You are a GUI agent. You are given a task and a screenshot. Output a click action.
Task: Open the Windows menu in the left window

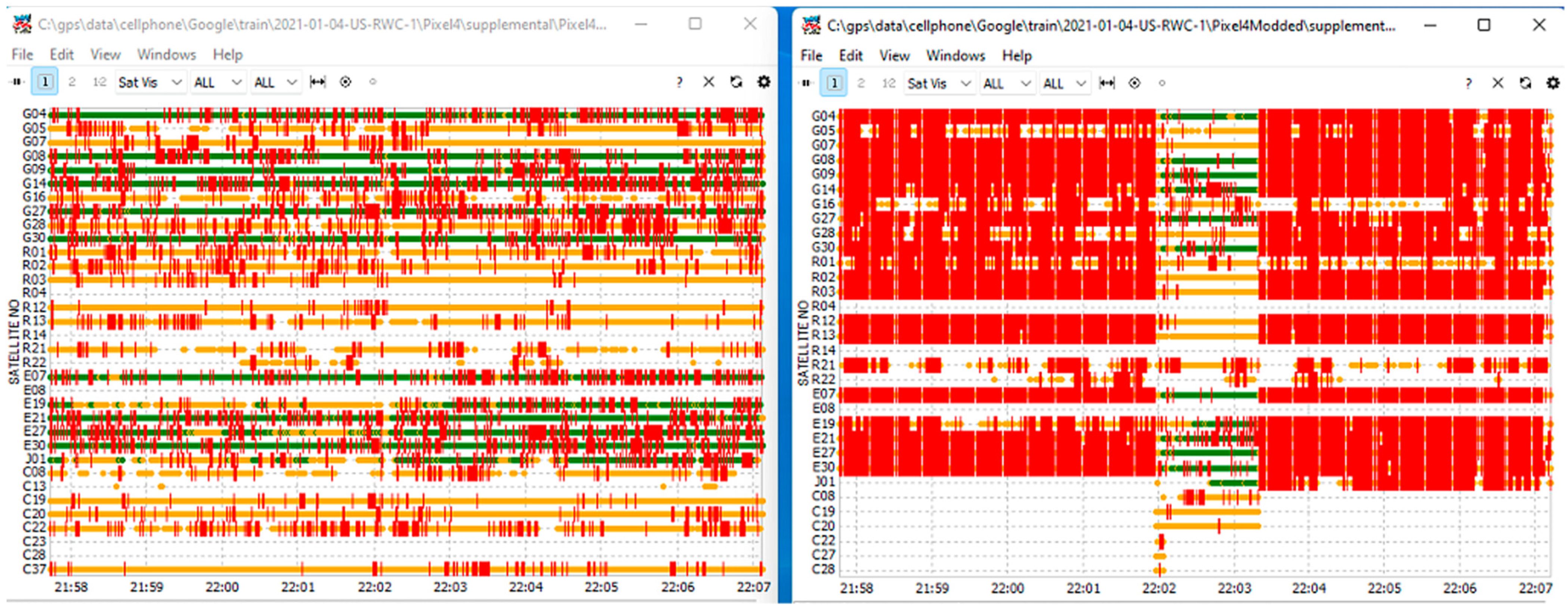pyautogui.click(x=166, y=55)
